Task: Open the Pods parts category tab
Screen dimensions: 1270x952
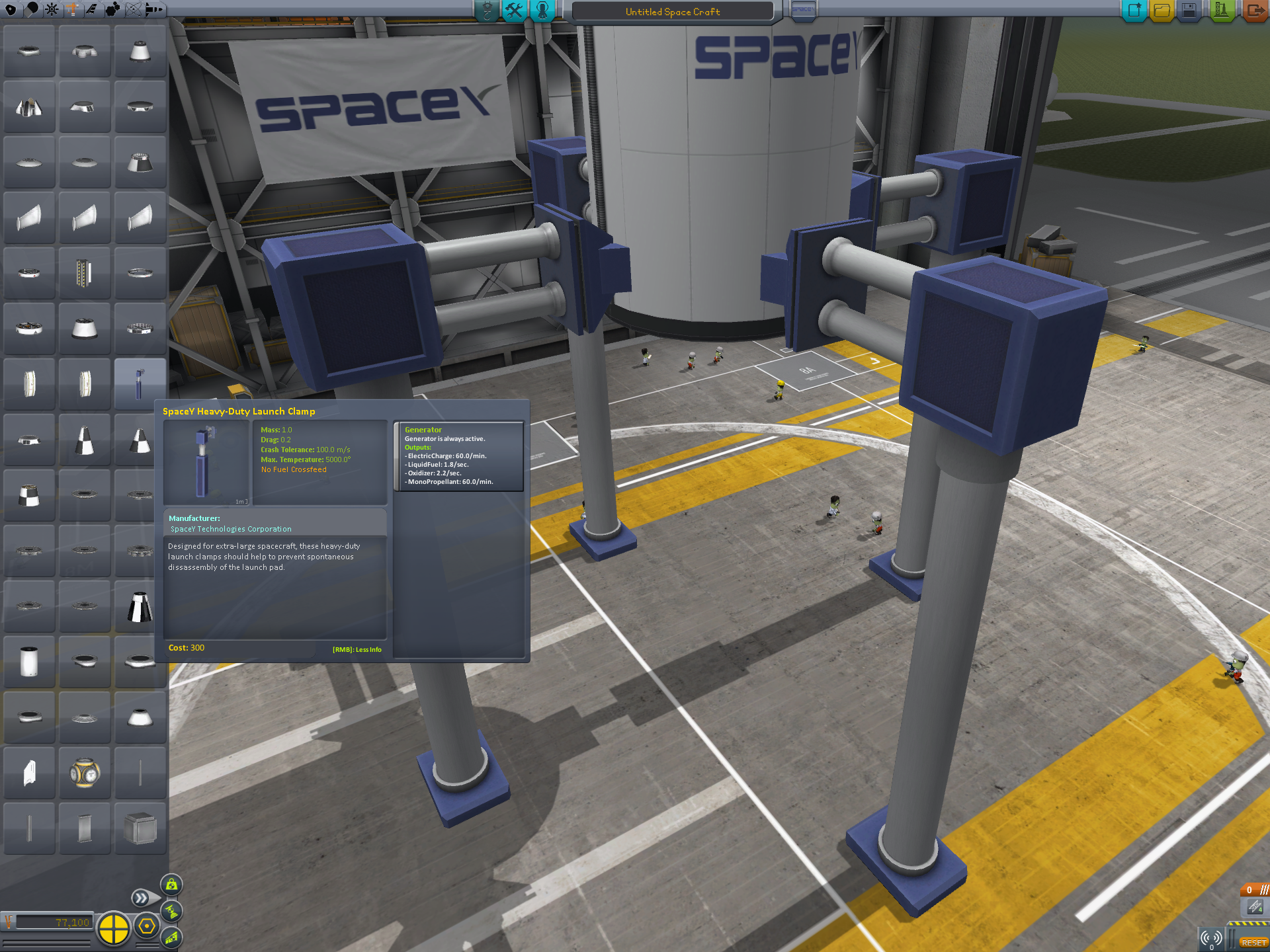Action: click(x=11, y=9)
